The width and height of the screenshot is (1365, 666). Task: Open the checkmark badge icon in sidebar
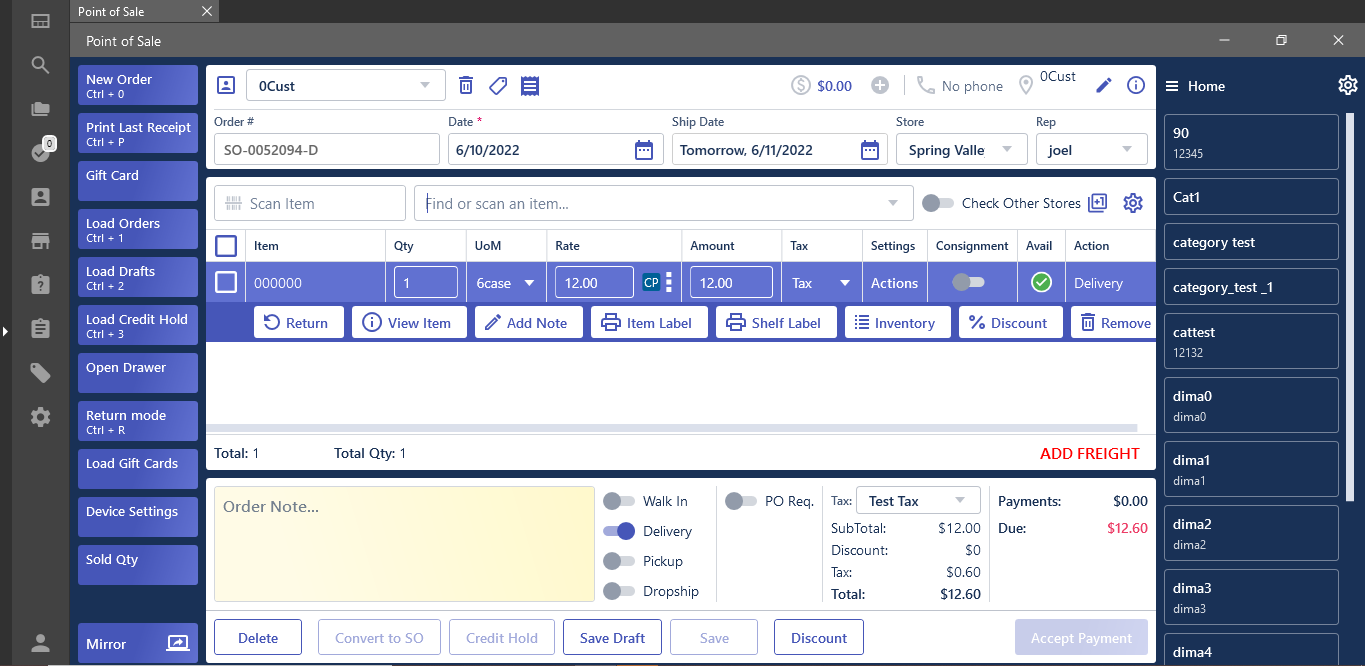tap(40, 152)
